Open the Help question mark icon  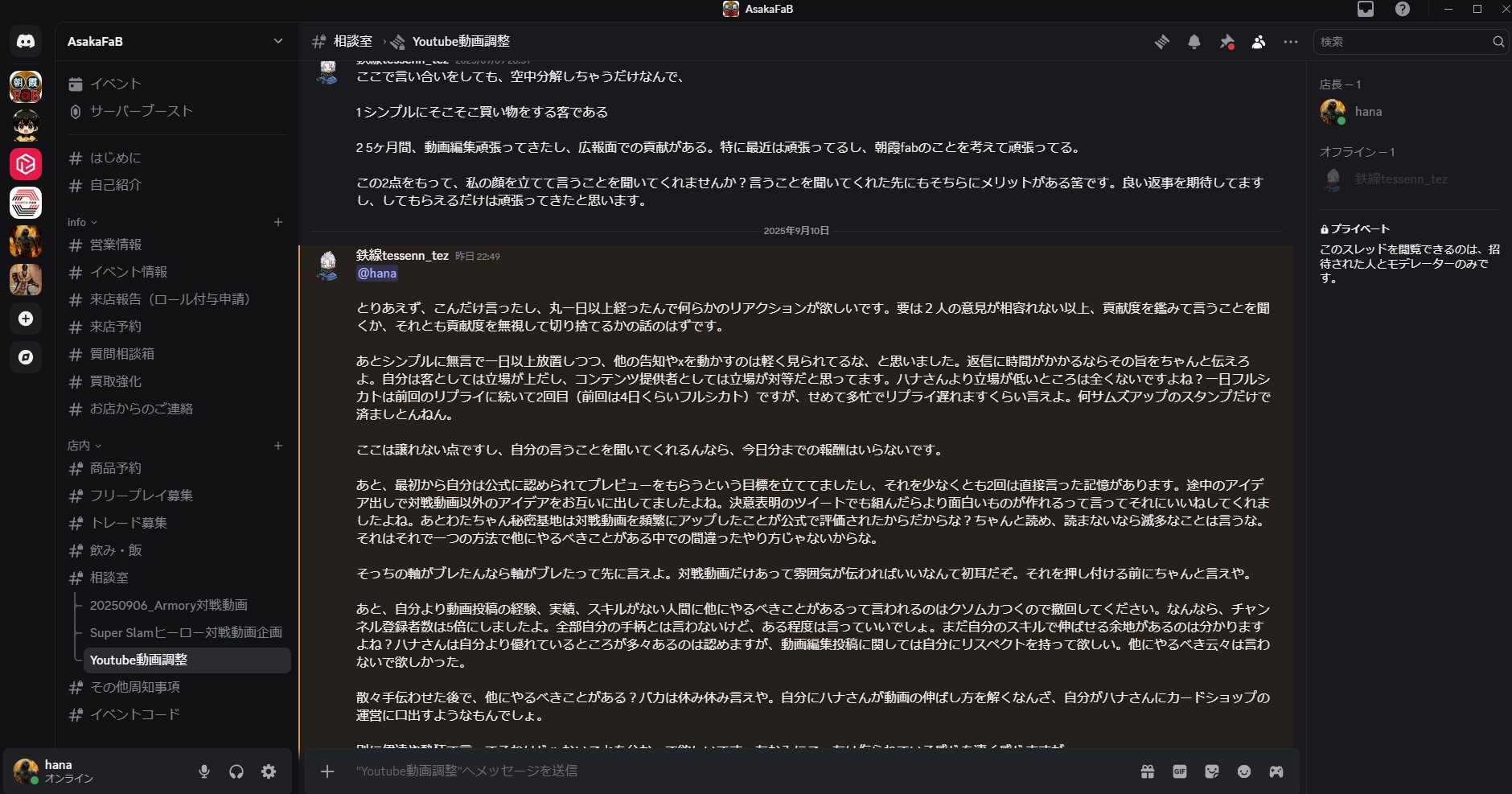pyautogui.click(x=1403, y=9)
